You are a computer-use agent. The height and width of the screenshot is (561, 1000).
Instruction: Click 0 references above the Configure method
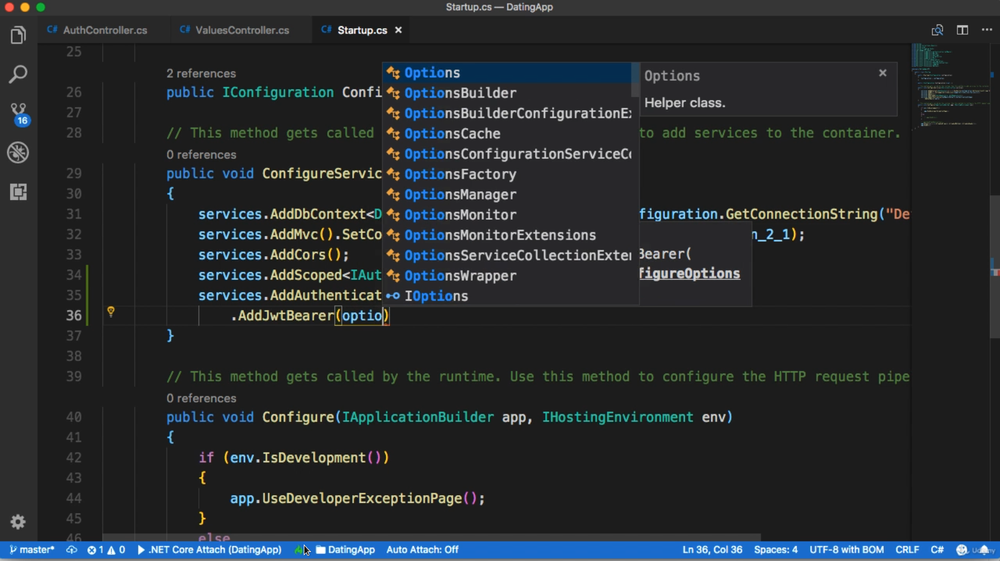tap(201, 398)
